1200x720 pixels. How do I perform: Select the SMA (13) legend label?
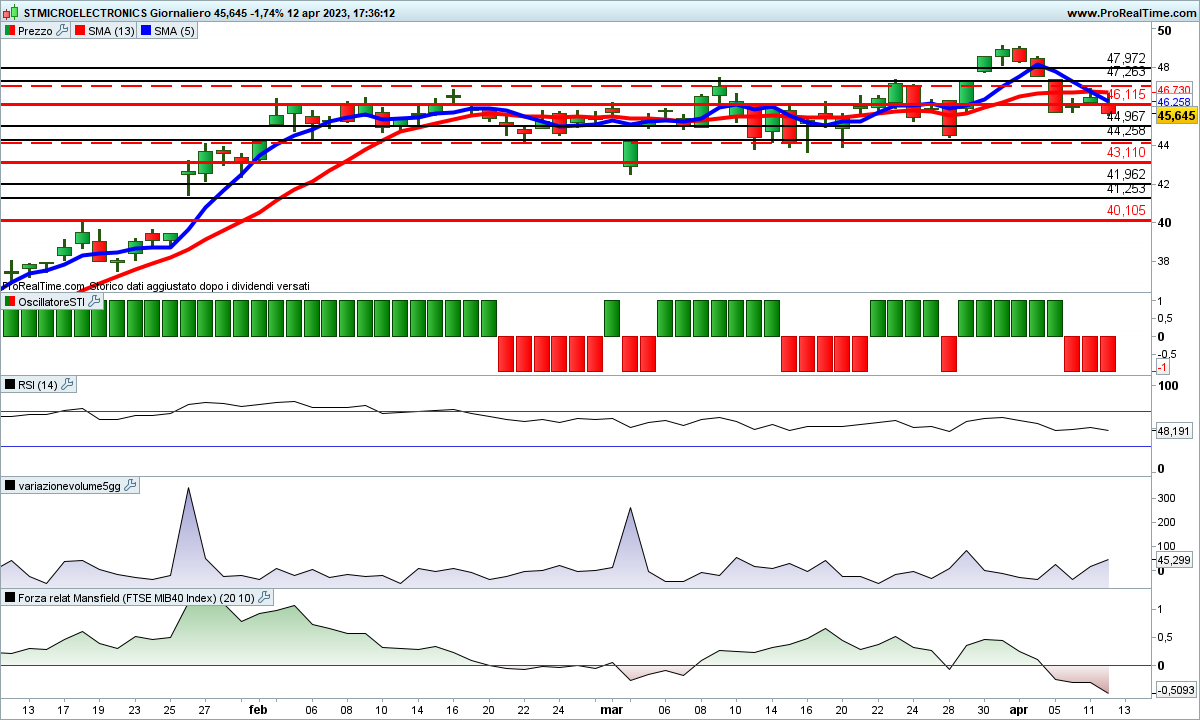[x=111, y=31]
